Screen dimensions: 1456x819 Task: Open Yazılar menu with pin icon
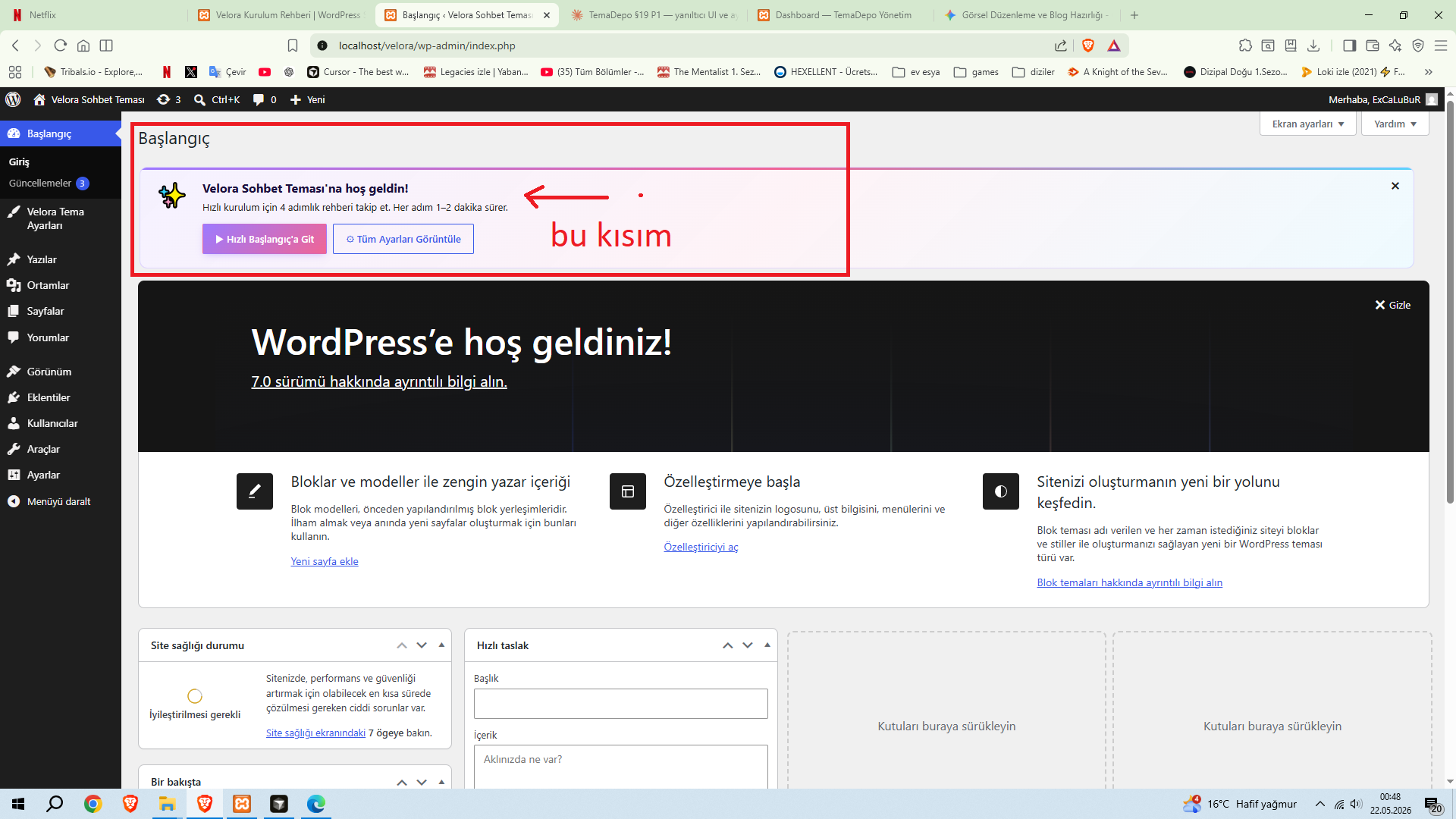pos(61,259)
